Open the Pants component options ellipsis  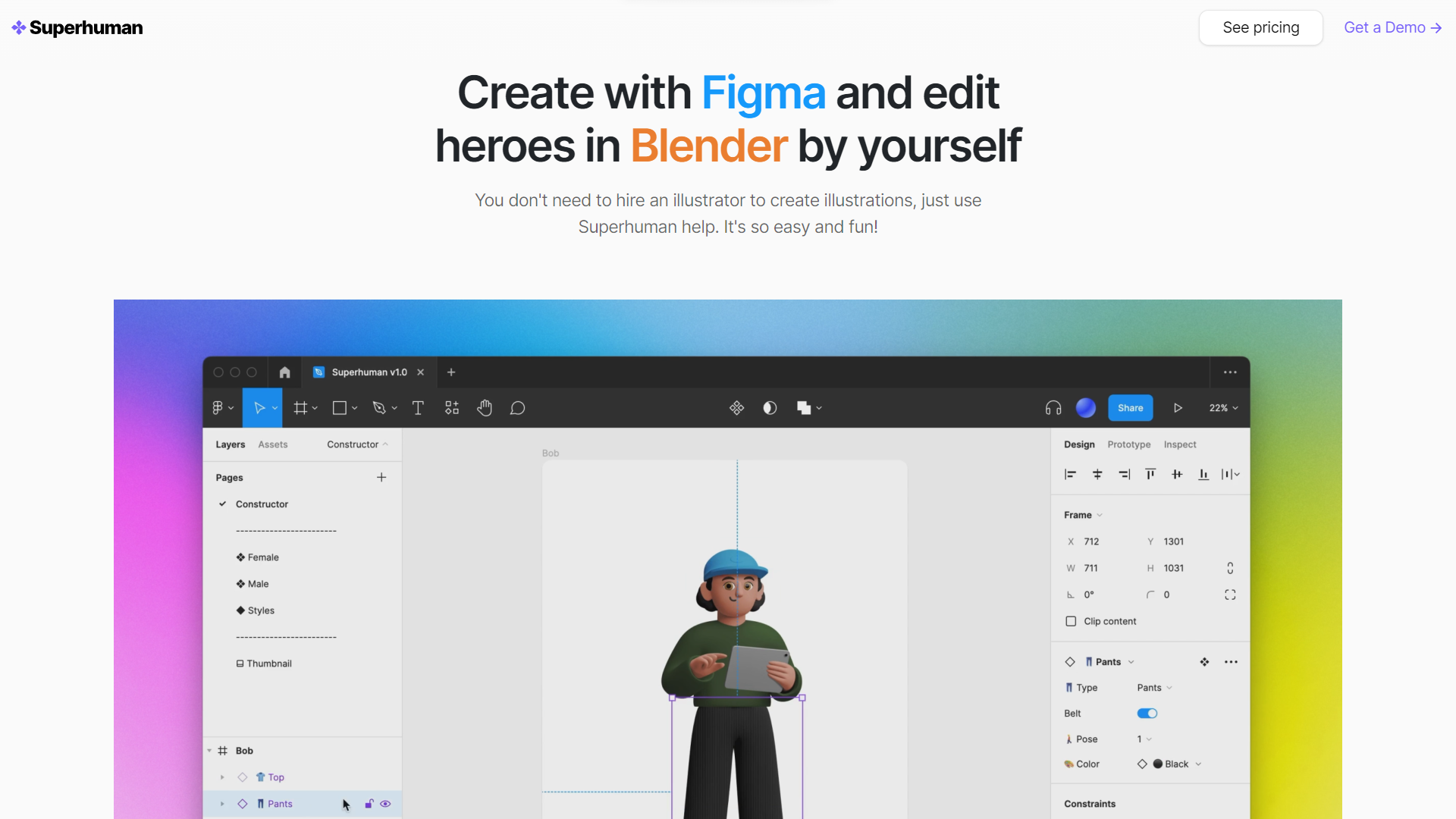(x=1231, y=662)
